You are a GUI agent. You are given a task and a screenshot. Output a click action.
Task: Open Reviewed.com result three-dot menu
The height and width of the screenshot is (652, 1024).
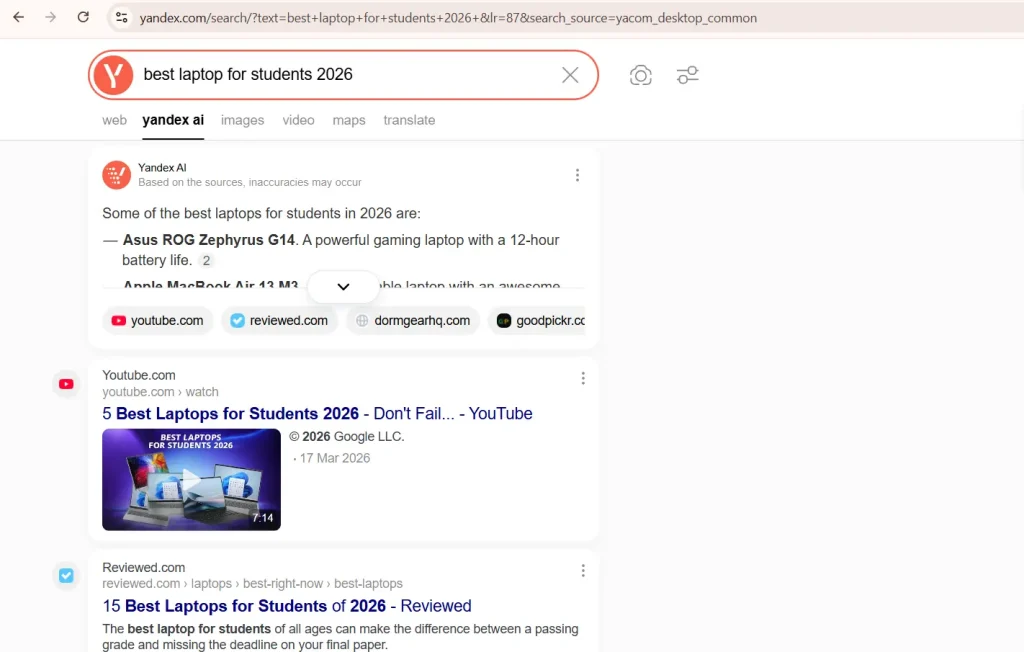[583, 570]
